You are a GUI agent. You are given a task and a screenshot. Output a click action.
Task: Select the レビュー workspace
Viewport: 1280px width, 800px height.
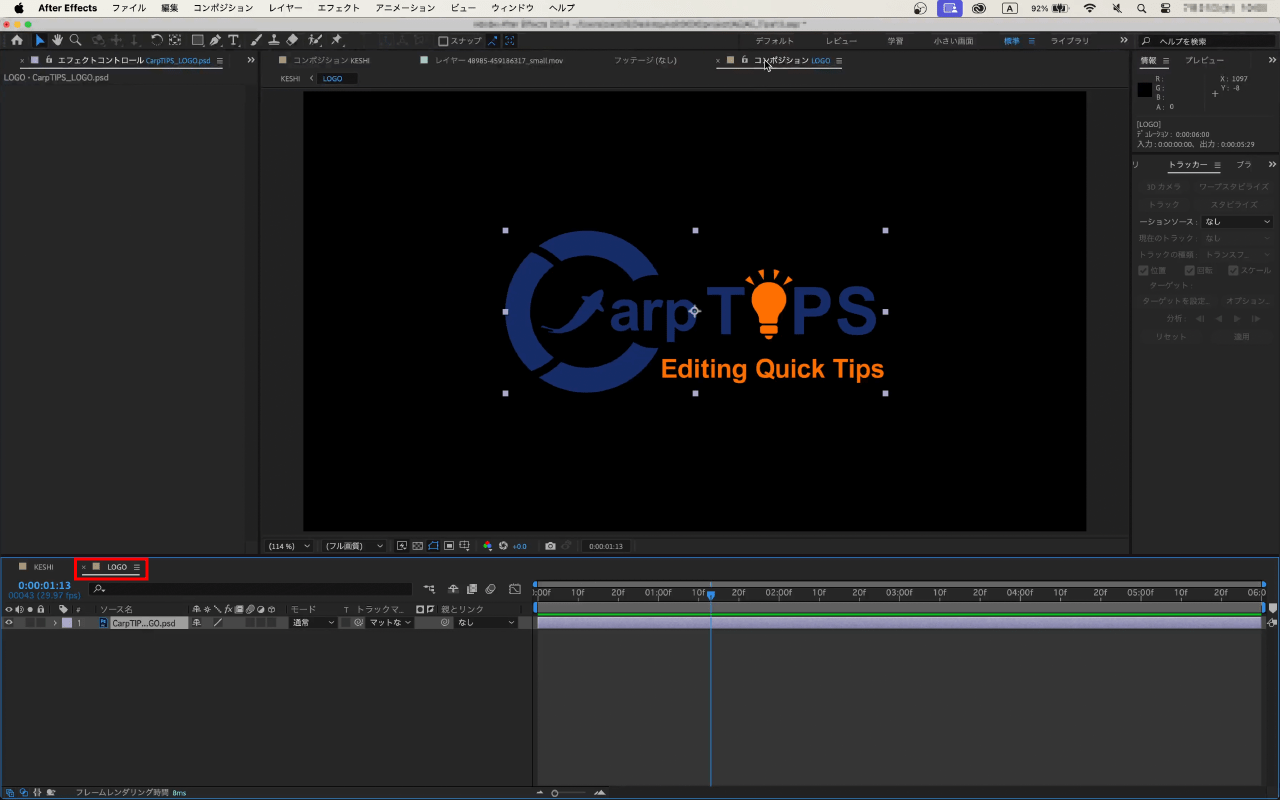tap(841, 41)
